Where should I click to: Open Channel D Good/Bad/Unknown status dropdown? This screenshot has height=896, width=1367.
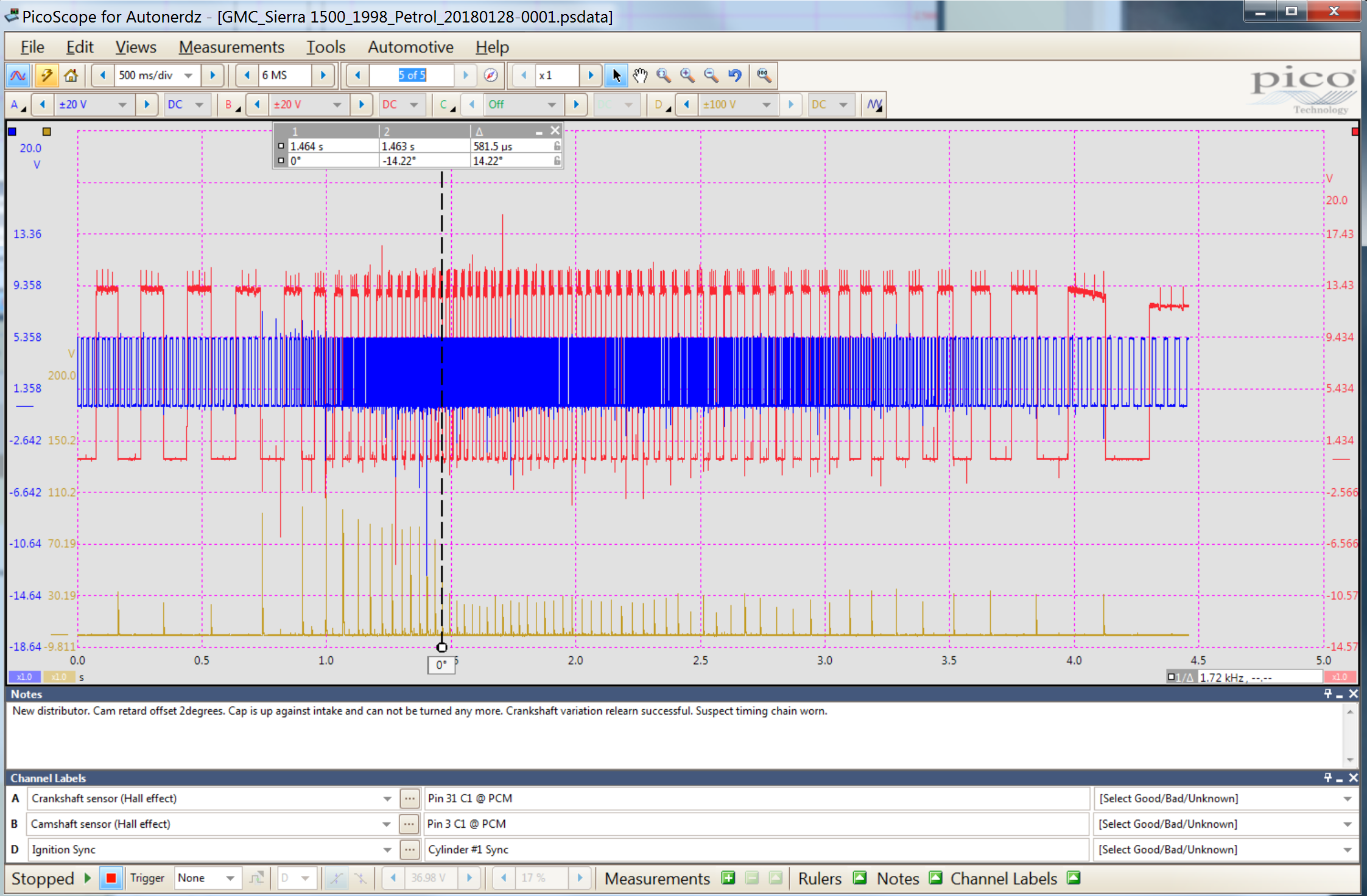pyautogui.click(x=1347, y=850)
